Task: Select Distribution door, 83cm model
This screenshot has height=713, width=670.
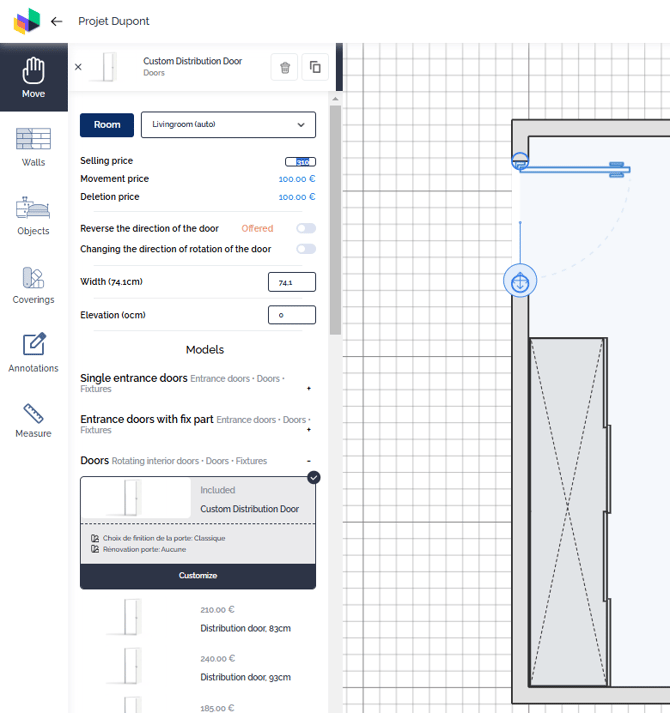Action: pos(198,618)
